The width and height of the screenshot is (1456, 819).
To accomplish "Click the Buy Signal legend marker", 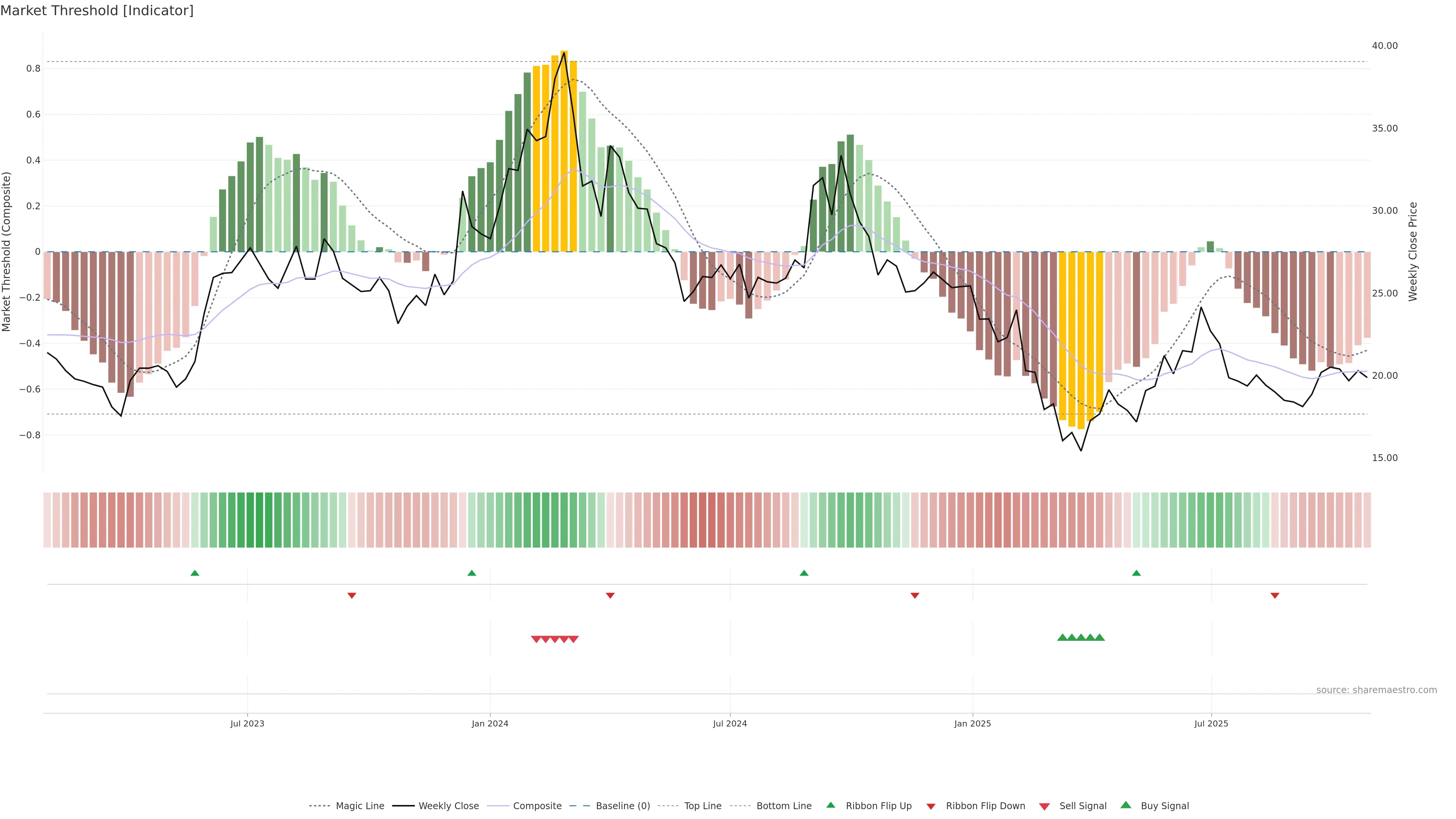I will pyautogui.click(x=1125, y=805).
